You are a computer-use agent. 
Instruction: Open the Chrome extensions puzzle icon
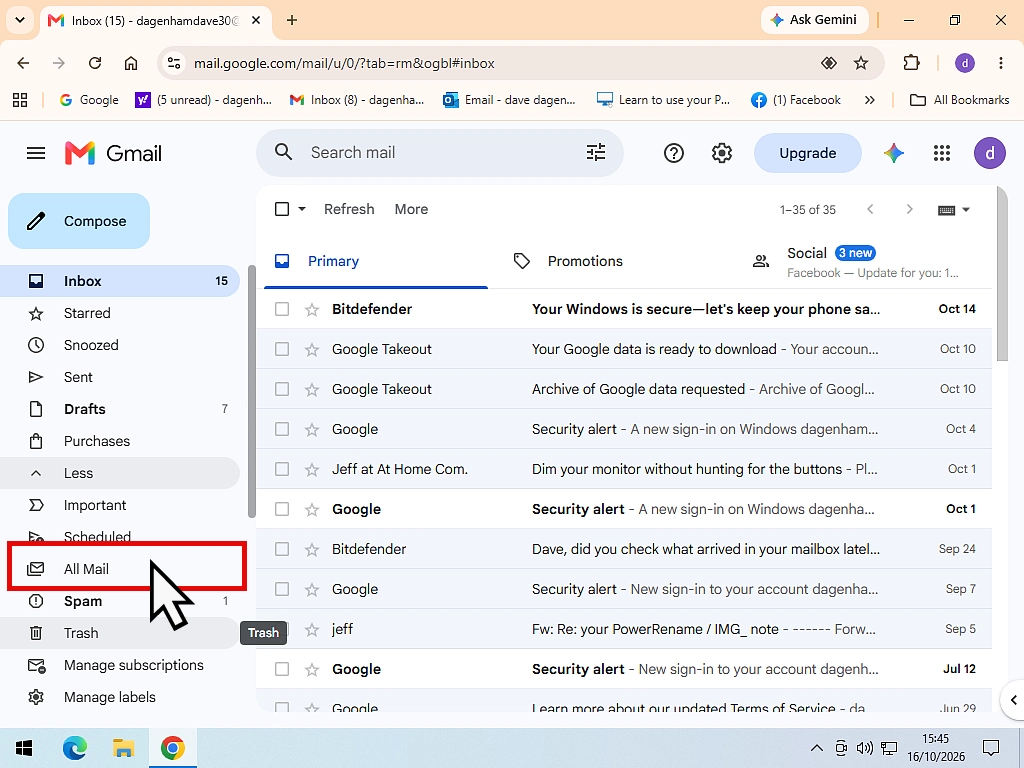pyautogui.click(x=911, y=63)
